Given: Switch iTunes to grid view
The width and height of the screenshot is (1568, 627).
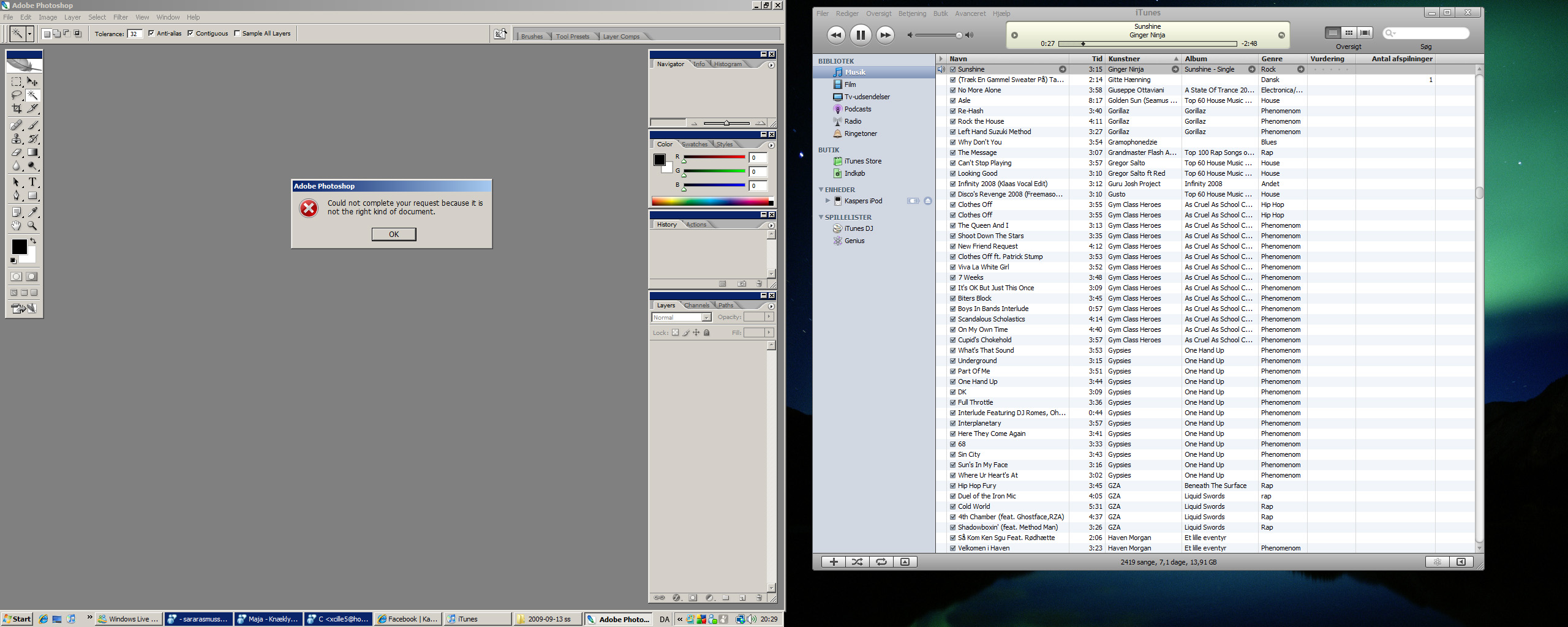Looking at the screenshot, I should pyautogui.click(x=1349, y=33).
